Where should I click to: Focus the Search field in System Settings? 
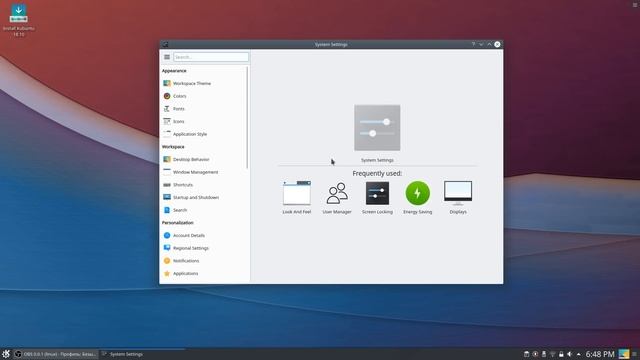211,57
